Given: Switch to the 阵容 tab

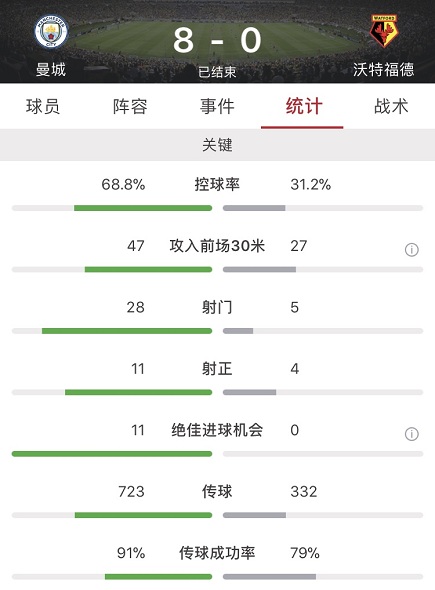Looking at the screenshot, I should coord(130,106).
